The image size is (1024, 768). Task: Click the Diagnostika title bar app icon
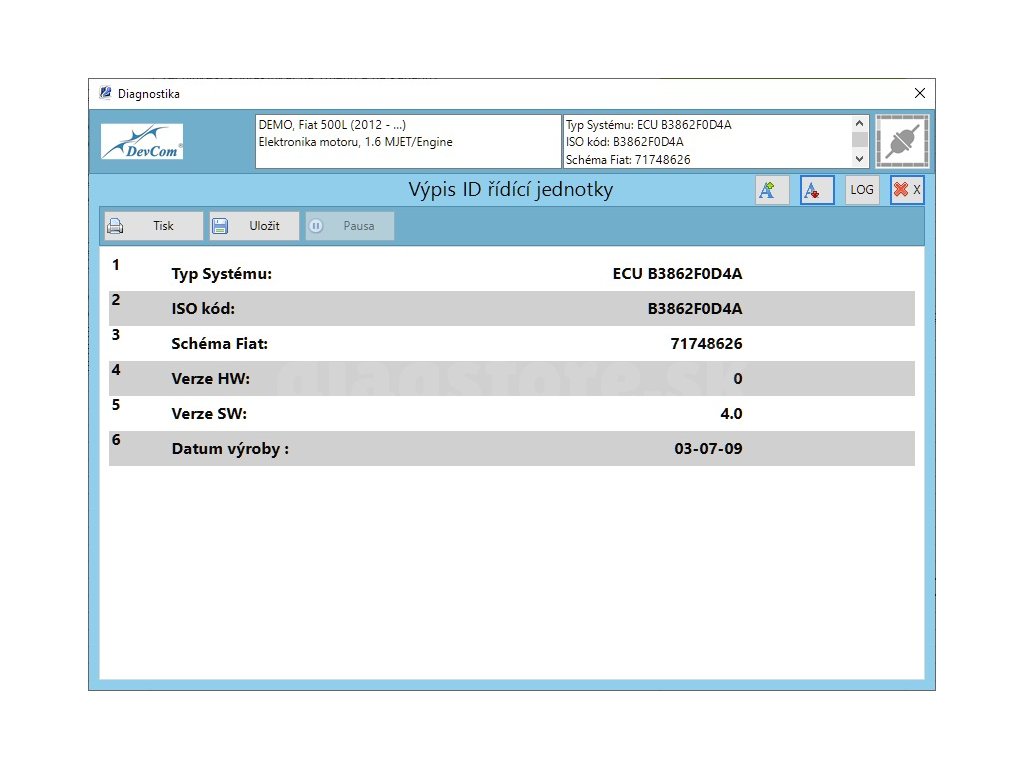click(x=105, y=93)
